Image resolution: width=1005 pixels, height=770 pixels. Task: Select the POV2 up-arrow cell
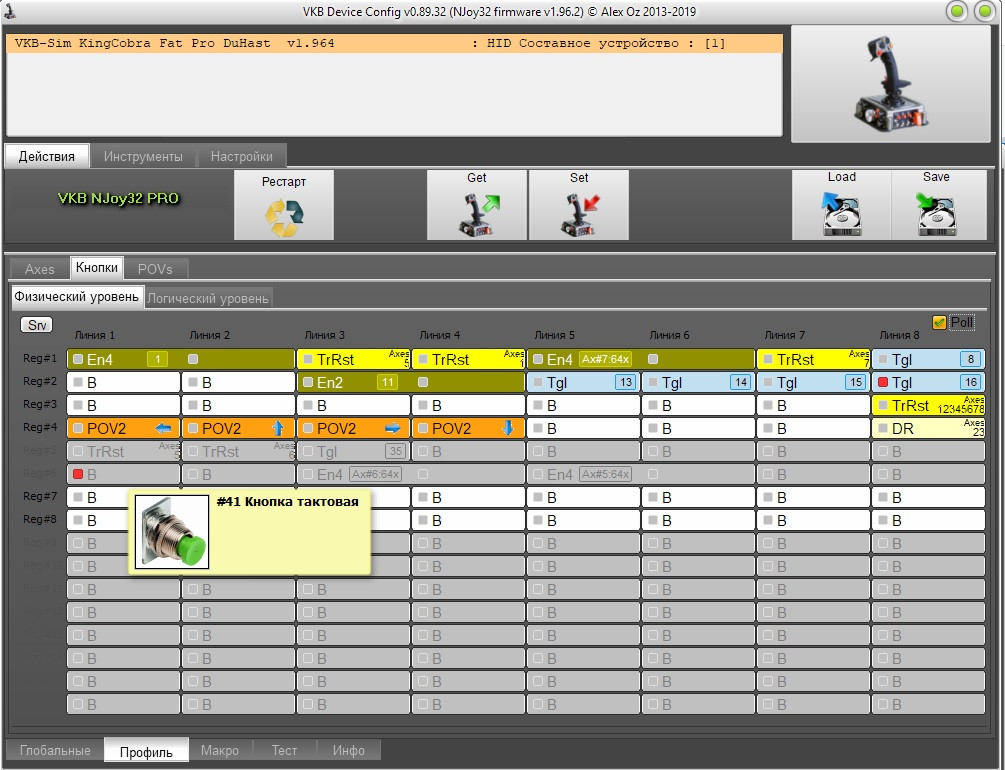(x=238, y=428)
